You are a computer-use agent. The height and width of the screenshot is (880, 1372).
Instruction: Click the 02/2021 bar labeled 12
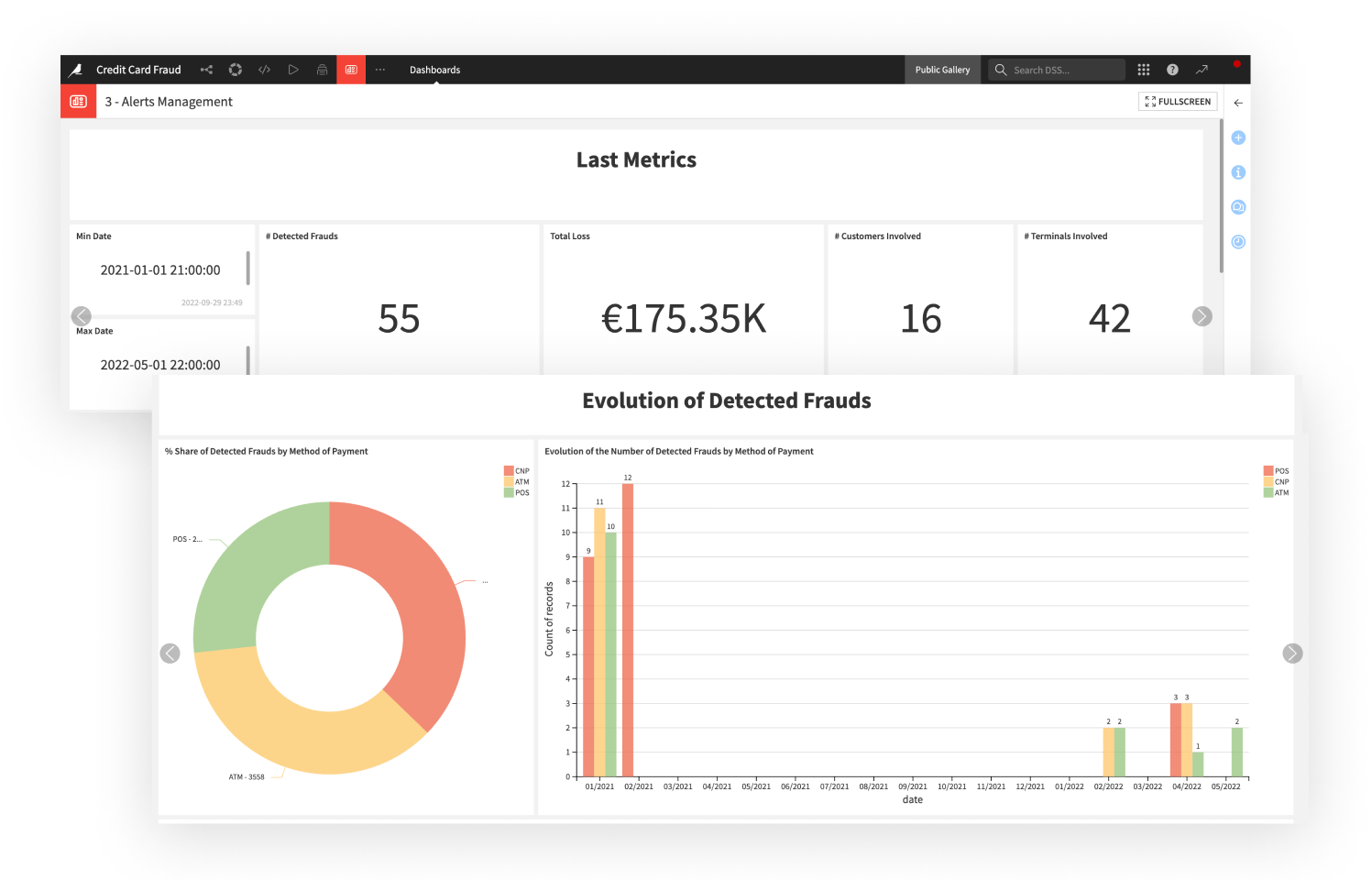tap(628, 630)
